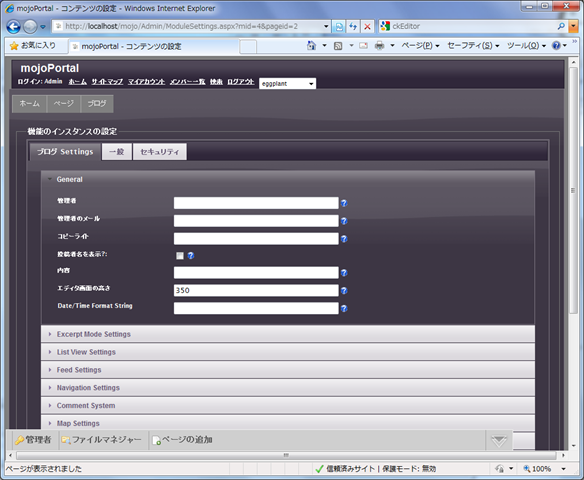The width and height of the screenshot is (584, 480).
Task: Expand the Navigation Settings section
Action: tap(288, 388)
